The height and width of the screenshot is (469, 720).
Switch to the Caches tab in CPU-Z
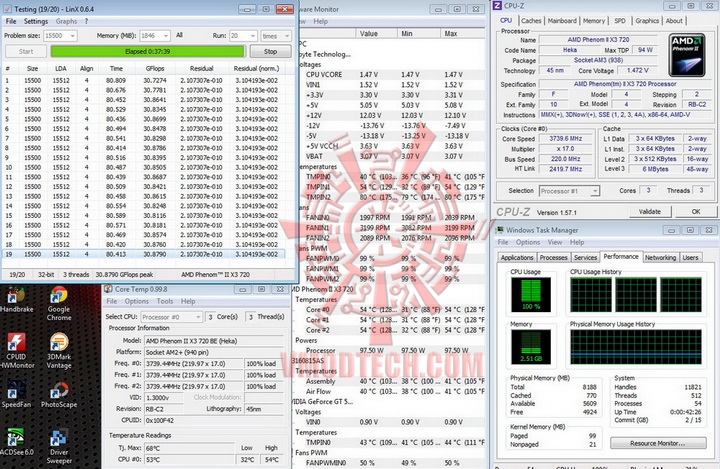pos(531,21)
